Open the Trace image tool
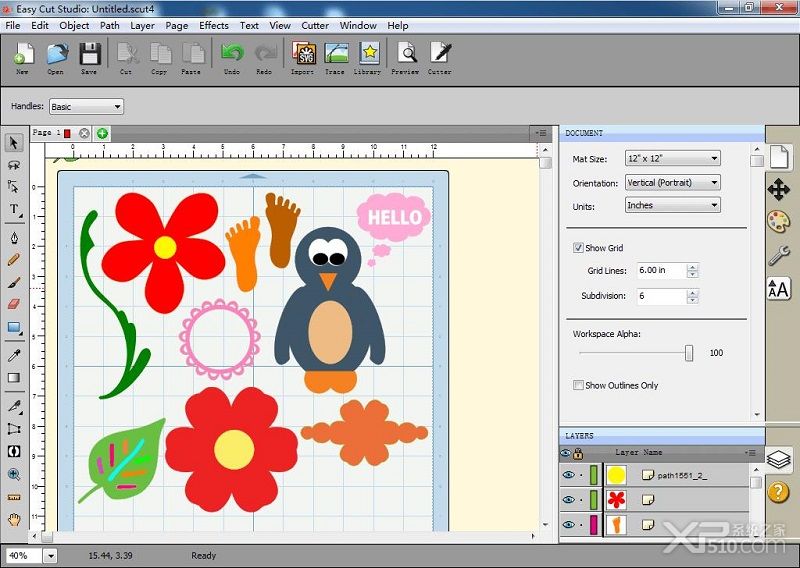Image resolution: width=800 pixels, height=568 pixels. (335, 58)
